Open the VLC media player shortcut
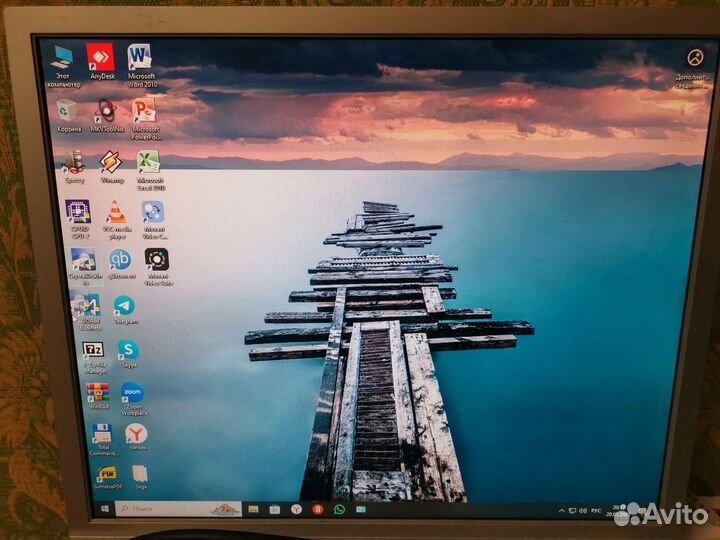This screenshot has width=720, height=540. coord(117,213)
